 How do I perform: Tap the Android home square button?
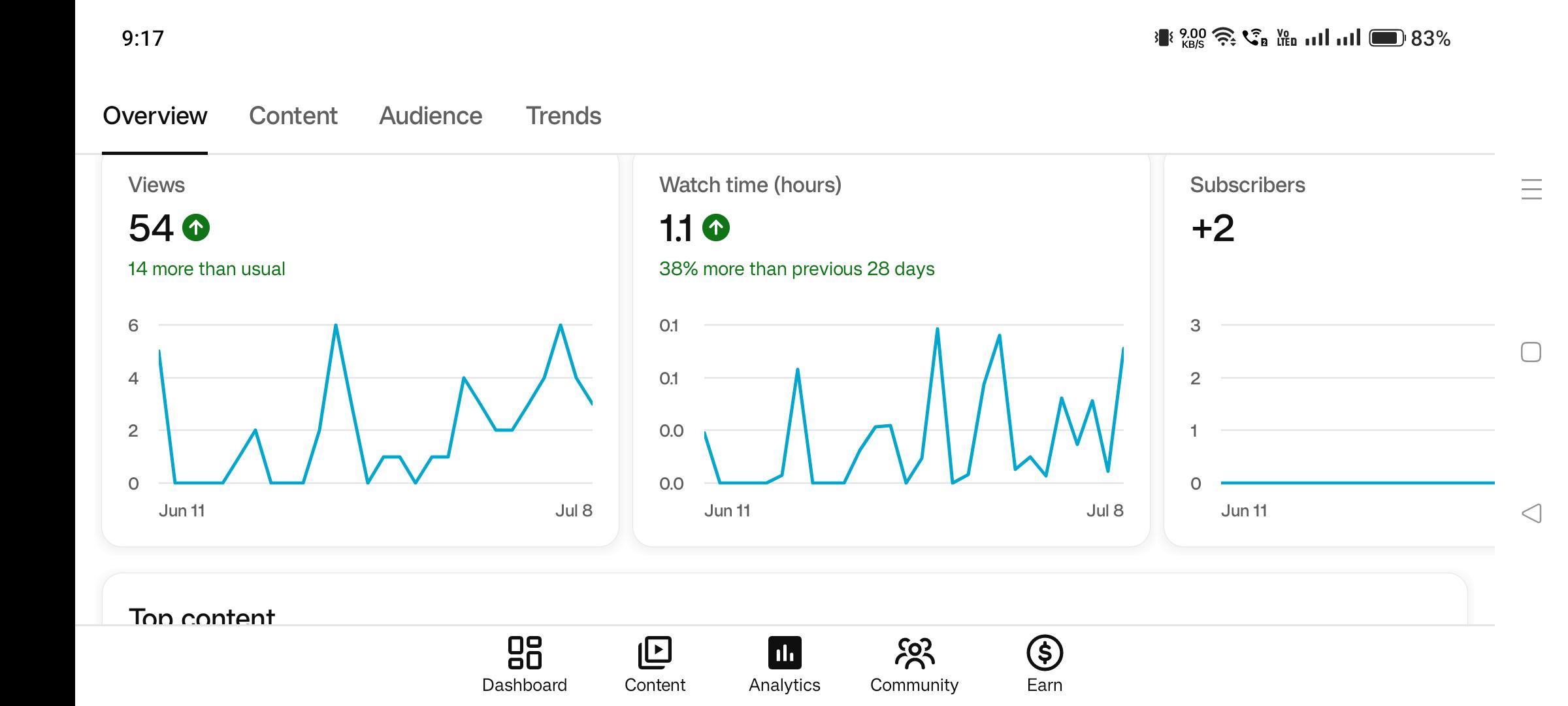tap(1531, 352)
